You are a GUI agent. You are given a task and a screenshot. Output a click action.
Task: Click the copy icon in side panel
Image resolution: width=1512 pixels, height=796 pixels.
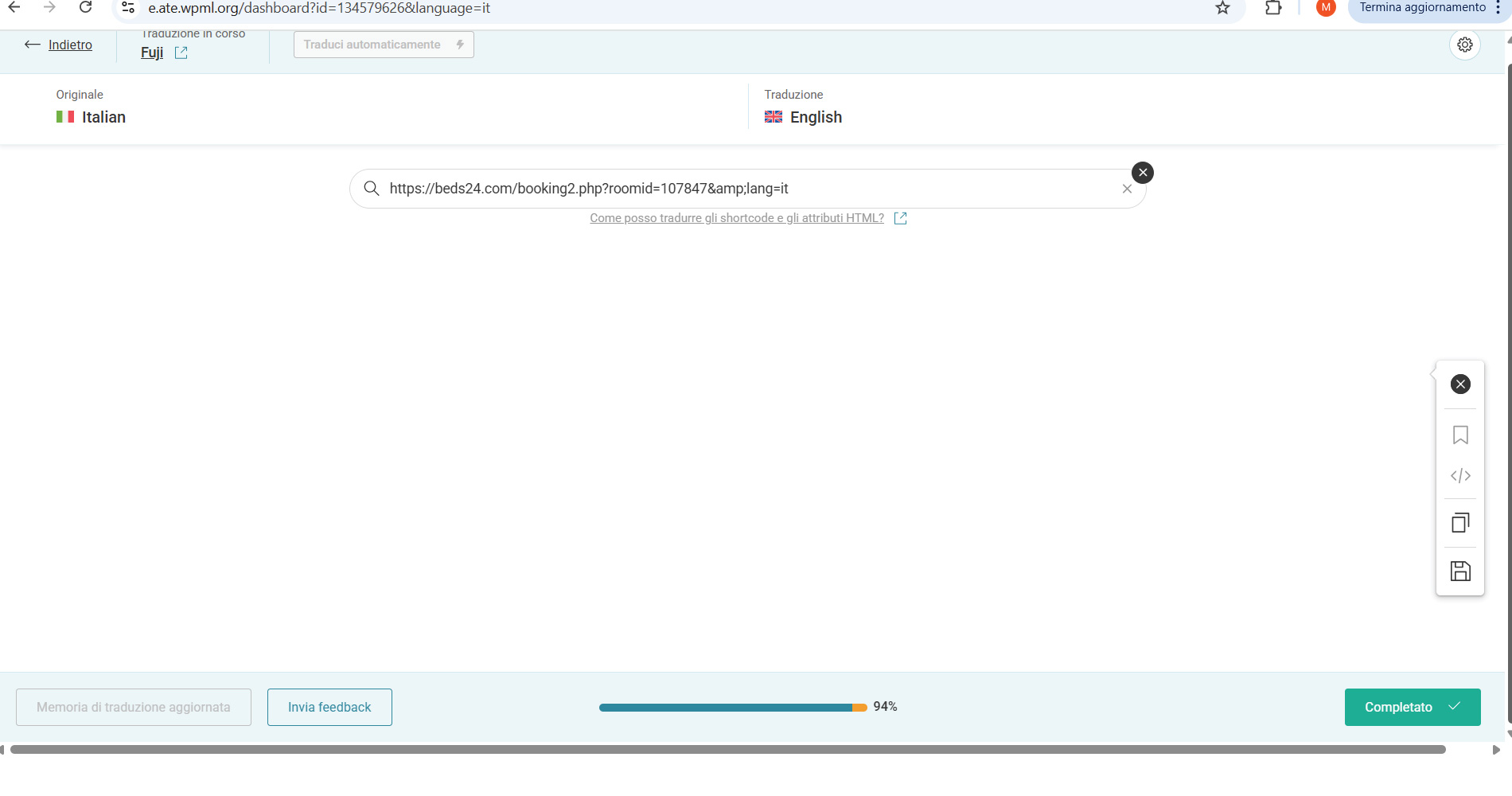[x=1460, y=523]
